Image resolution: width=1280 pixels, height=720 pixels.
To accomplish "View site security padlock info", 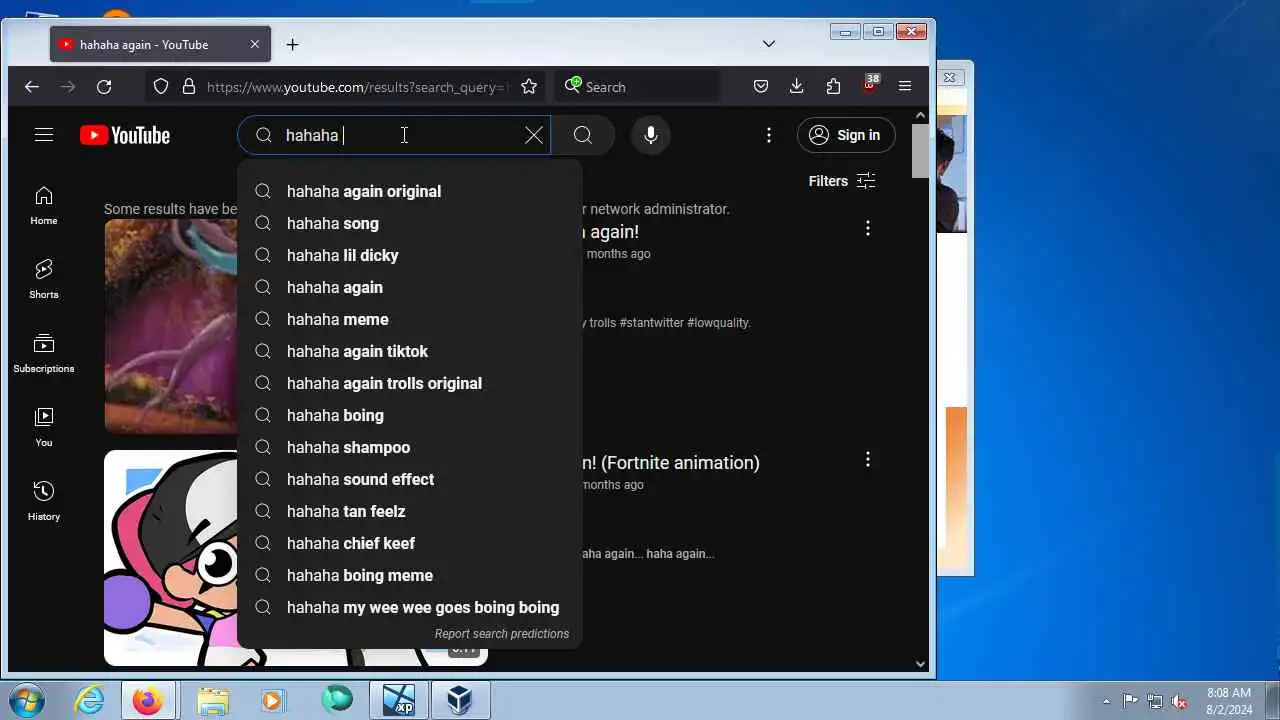I will click(x=189, y=87).
